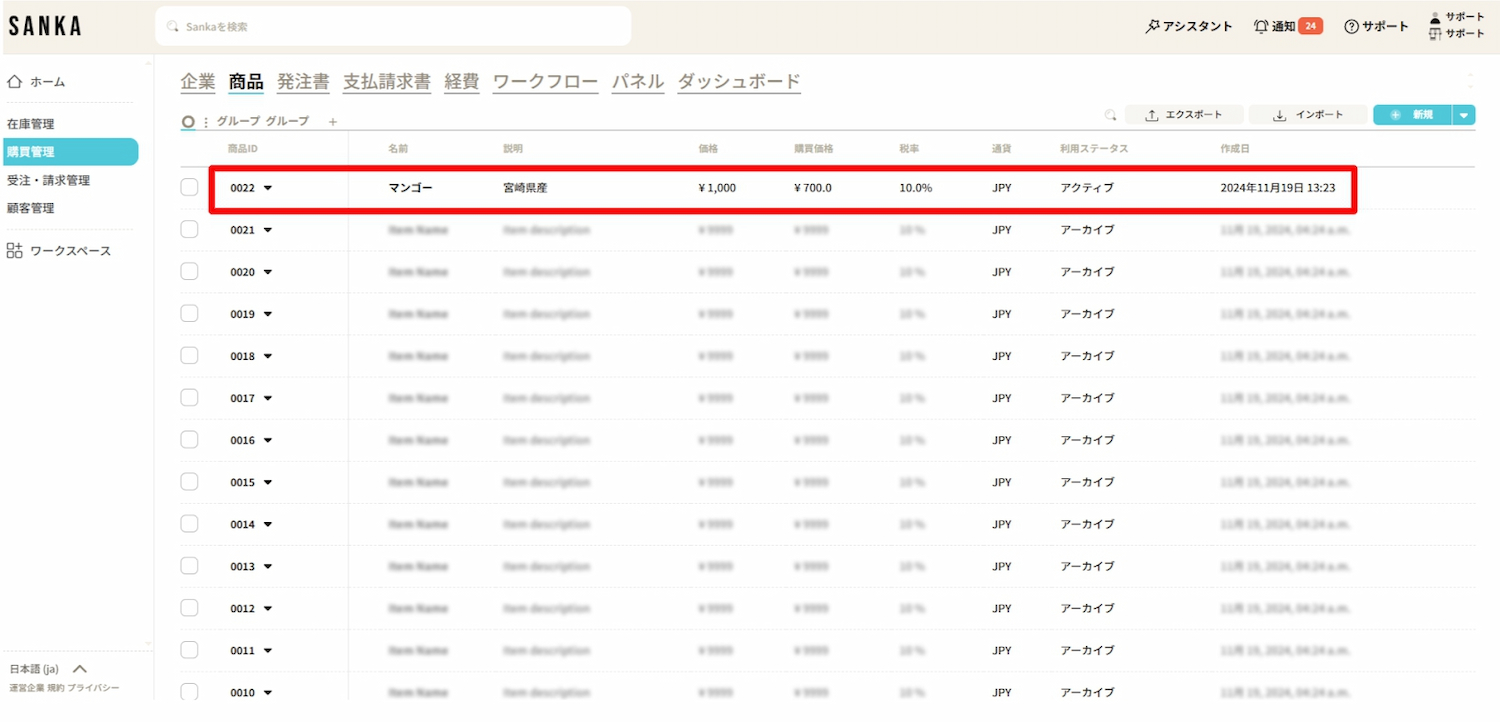The height and width of the screenshot is (722, 1500).
Task: Open the dropdown for product 0018
Action: [x=268, y=356]
